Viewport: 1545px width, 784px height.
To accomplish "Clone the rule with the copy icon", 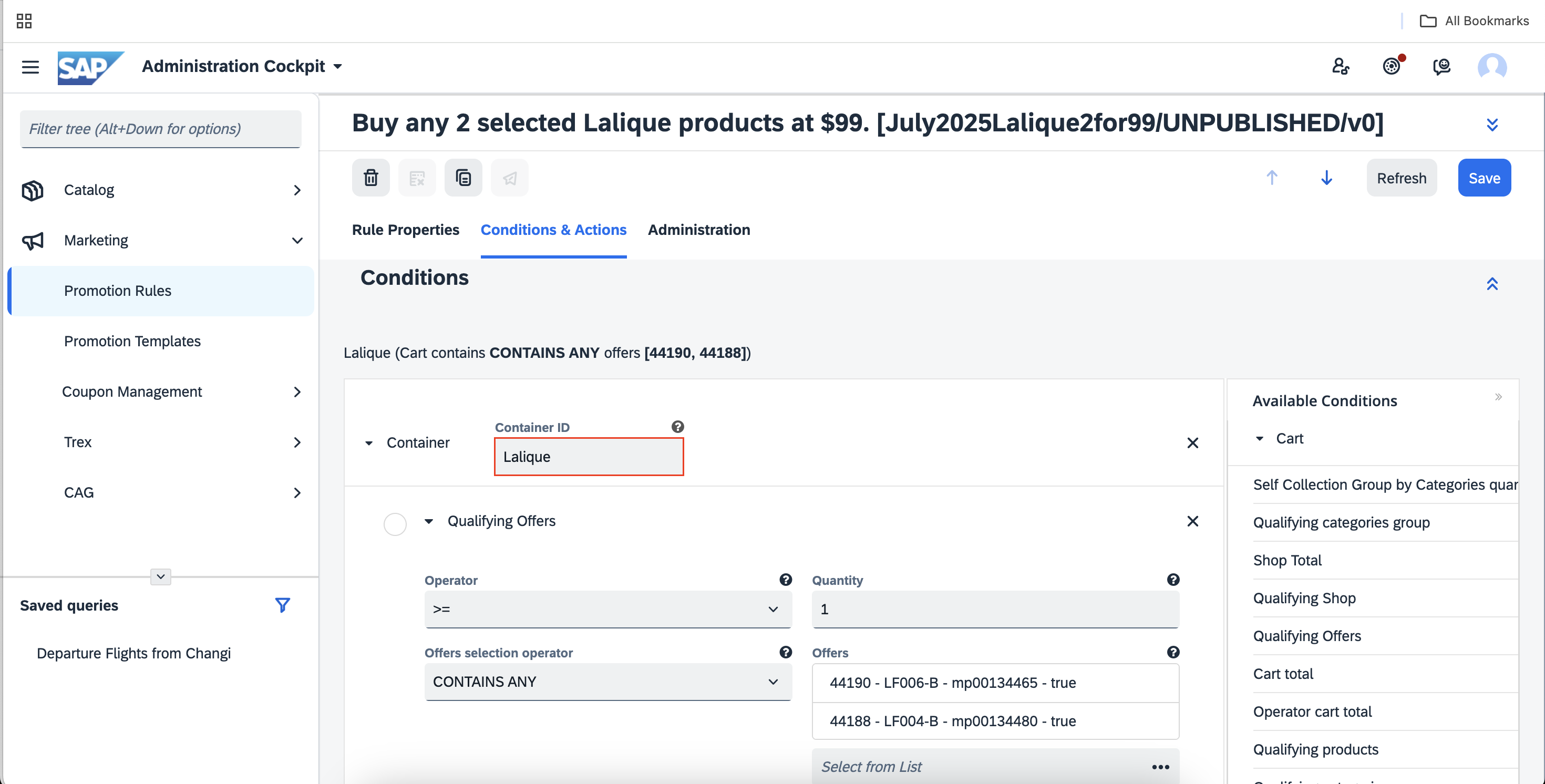I will pyautogui.click(x=463, y=178).
